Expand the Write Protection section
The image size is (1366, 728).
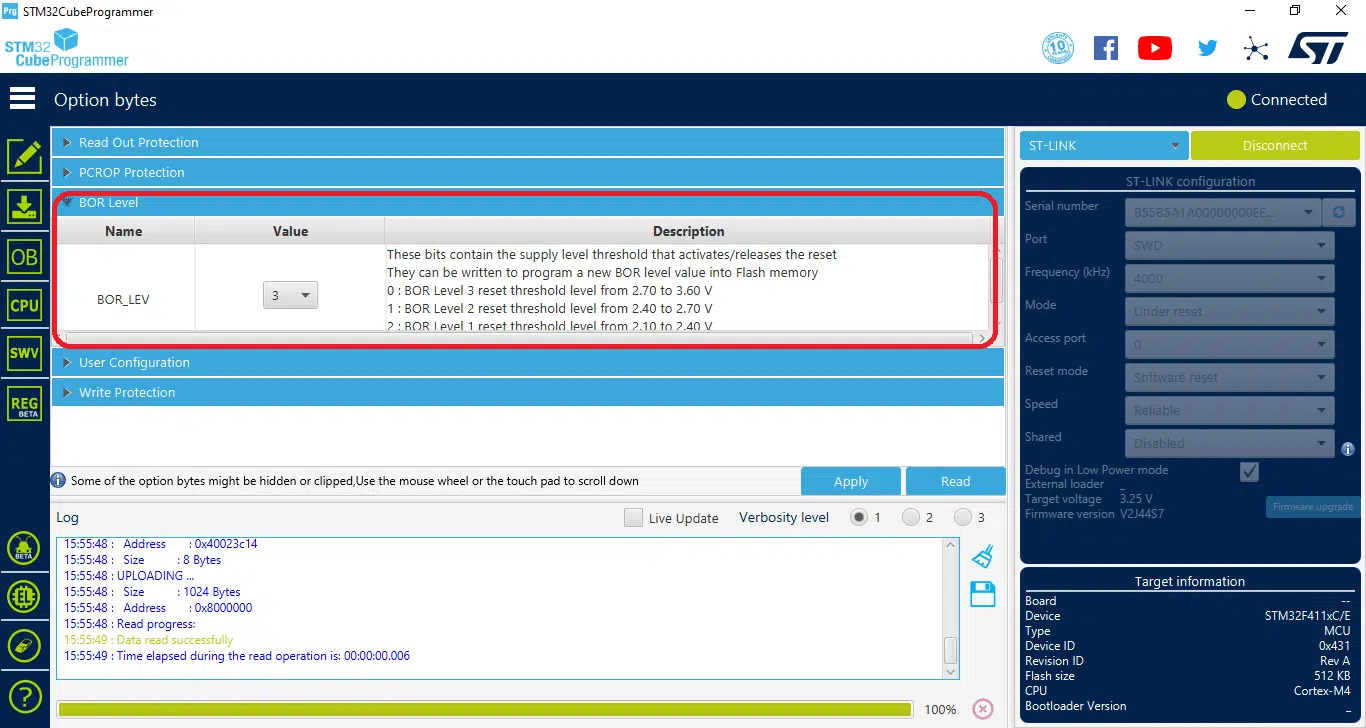point(528,392)
